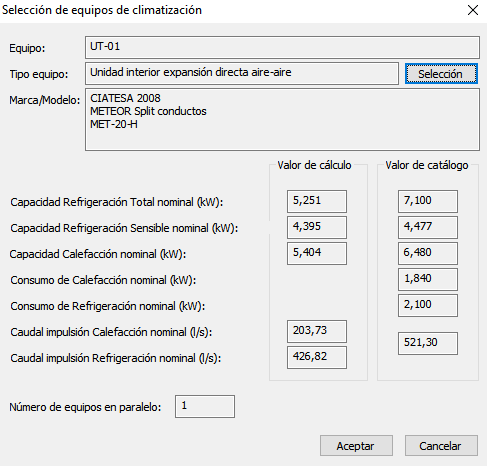487x466 pixels.
Task: Click calculated heating capacity 5,404 field
Action: pyautogui.click(x=317, y=253)
